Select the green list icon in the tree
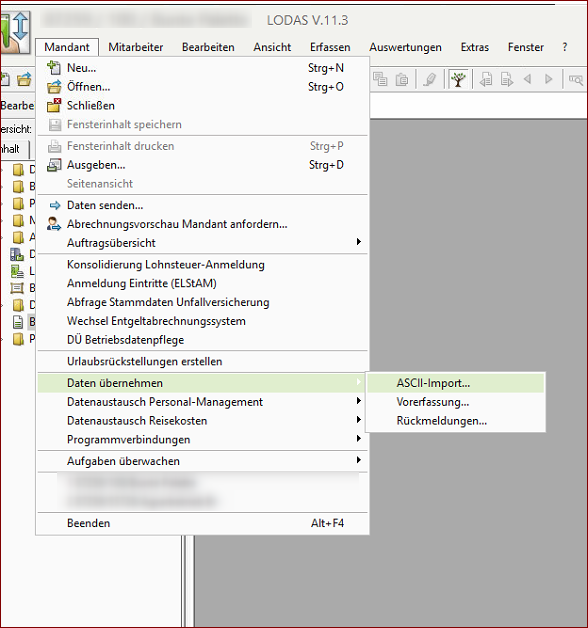 (x=17, y=272)
